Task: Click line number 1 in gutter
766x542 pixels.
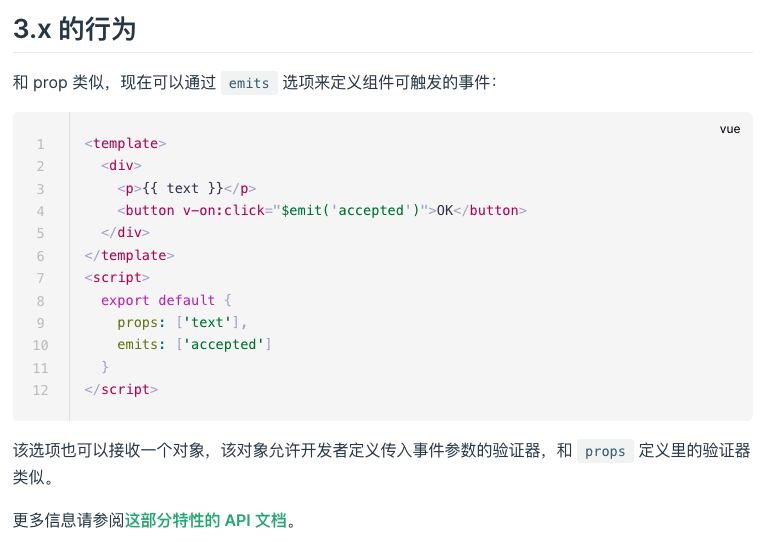Action: (41, 144)
